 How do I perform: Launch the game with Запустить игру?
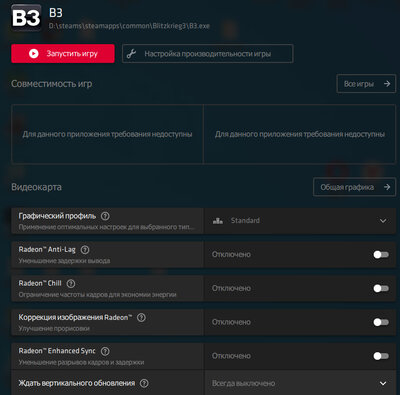63,53
